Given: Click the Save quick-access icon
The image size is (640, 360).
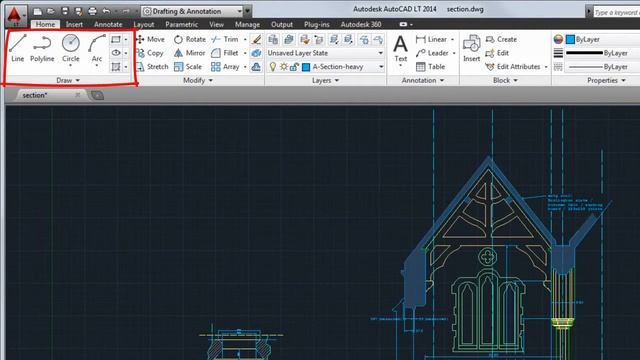Looking at the screenshot, I should coord(65,11).
